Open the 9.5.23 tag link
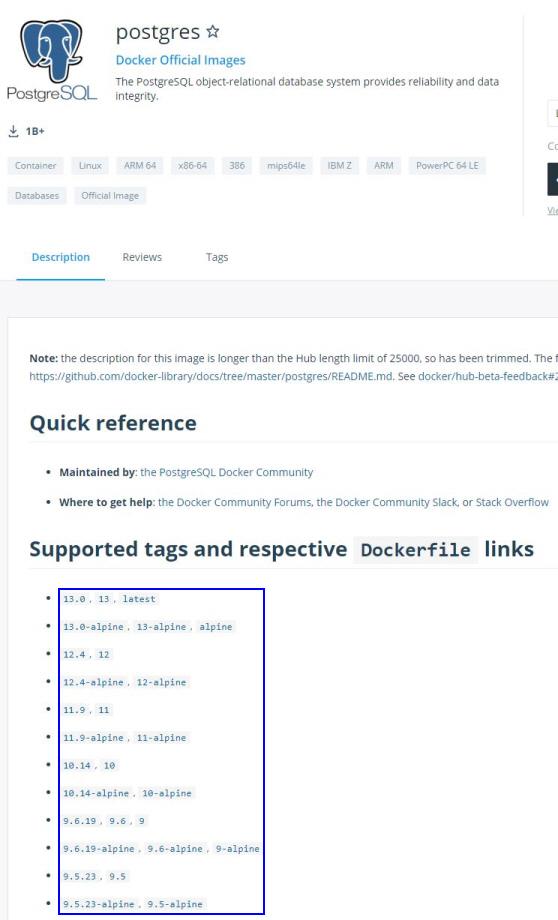558x920 pixels. click(80, 876)
